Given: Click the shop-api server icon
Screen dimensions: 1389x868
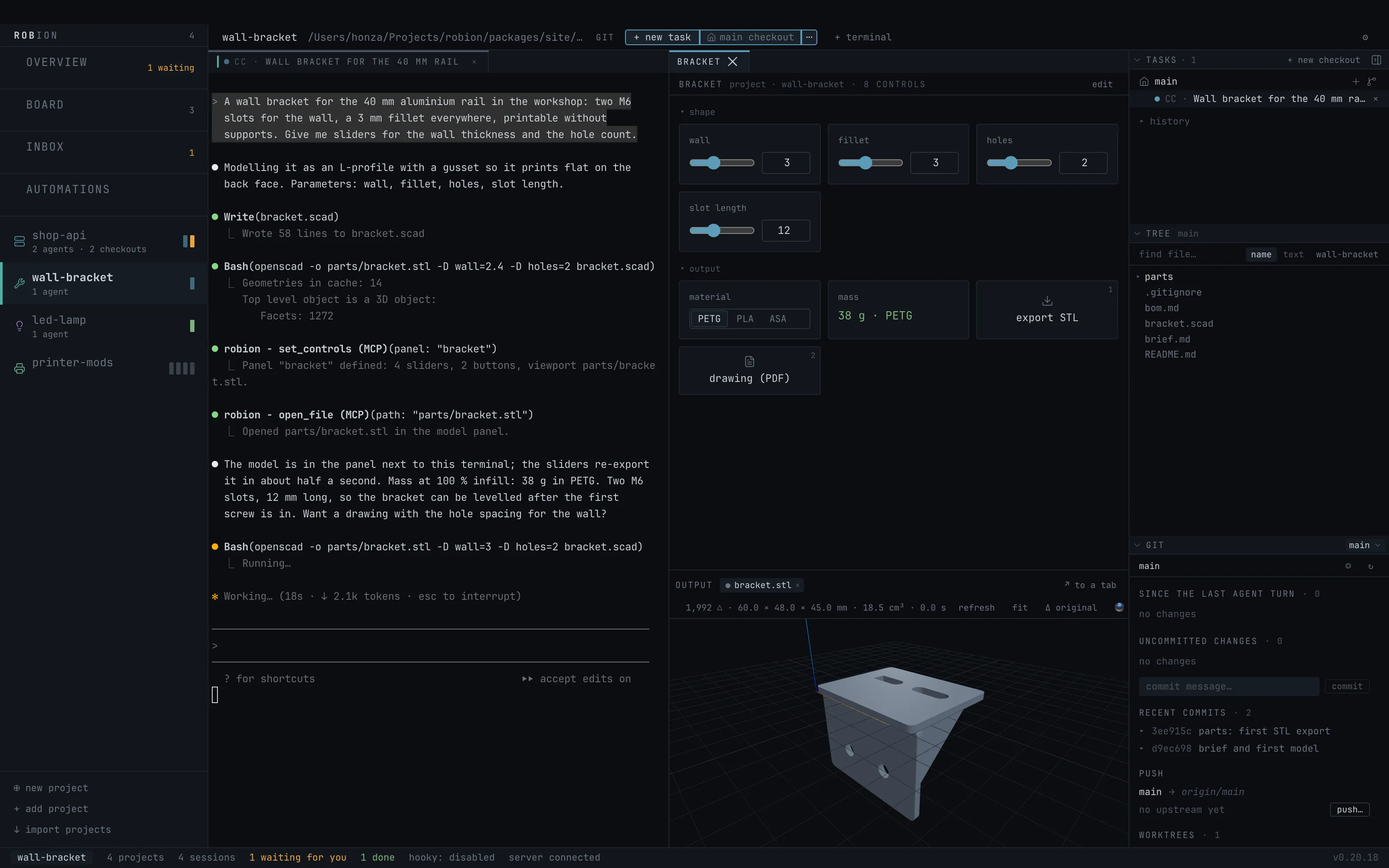Looking at the screenshot, I should (x=20, y=242).
